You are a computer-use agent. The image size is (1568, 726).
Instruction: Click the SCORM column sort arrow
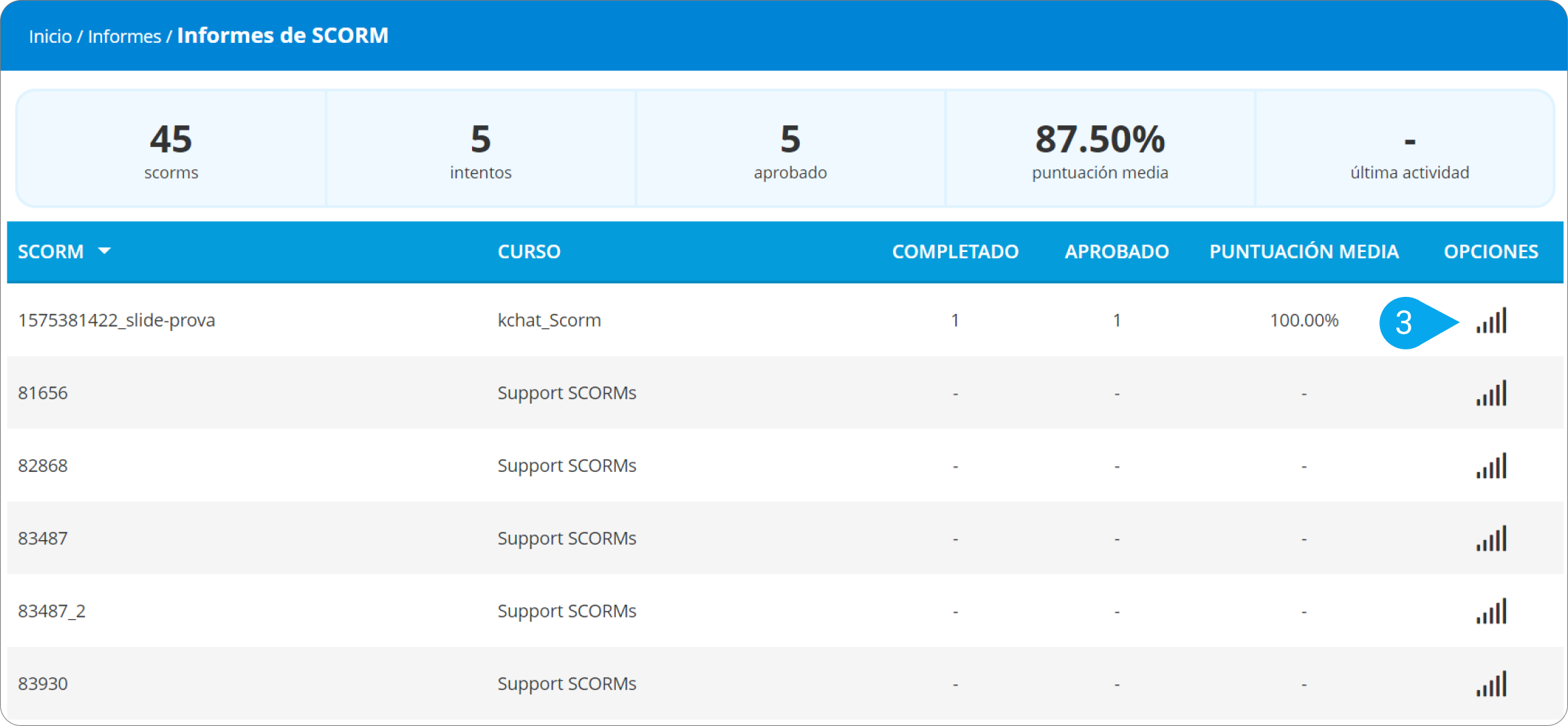tap(104, 251)
